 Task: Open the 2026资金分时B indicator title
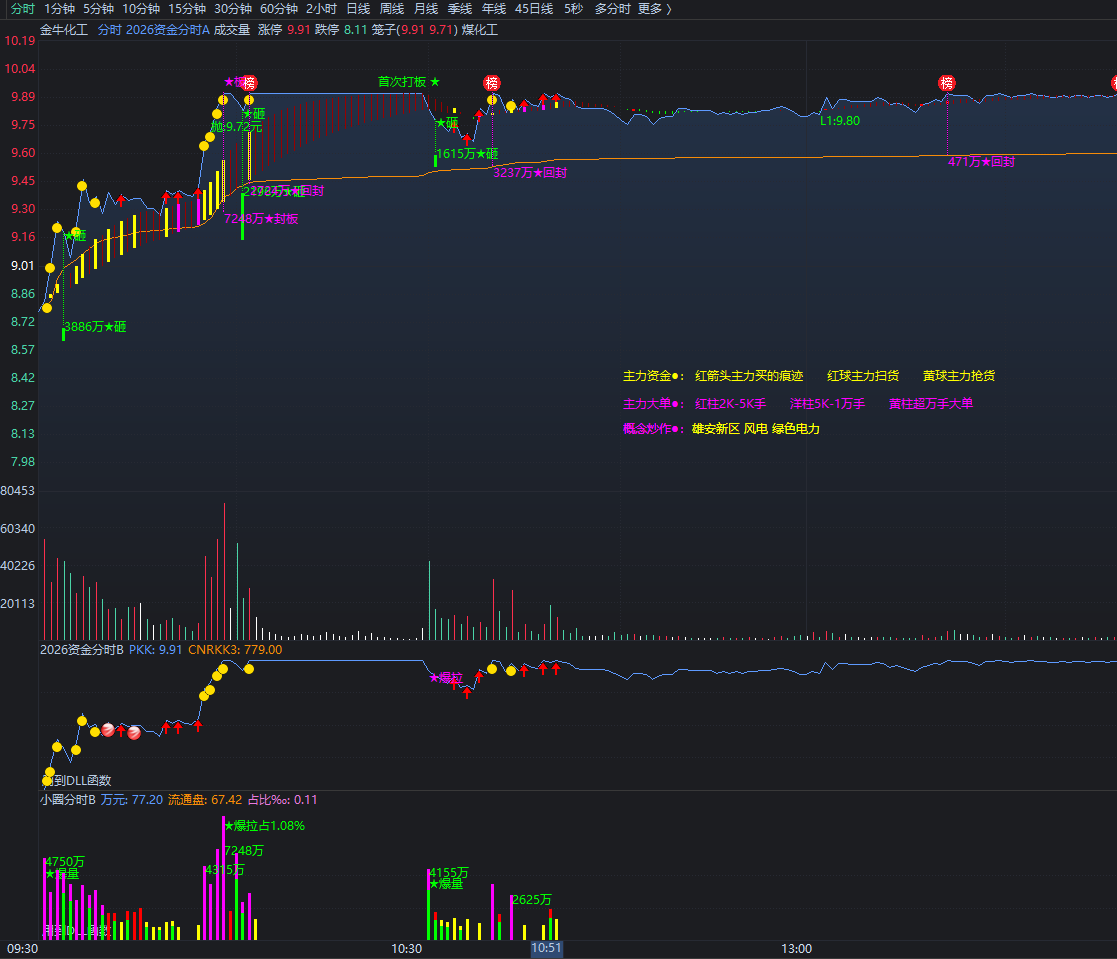[x=82, y=650]
